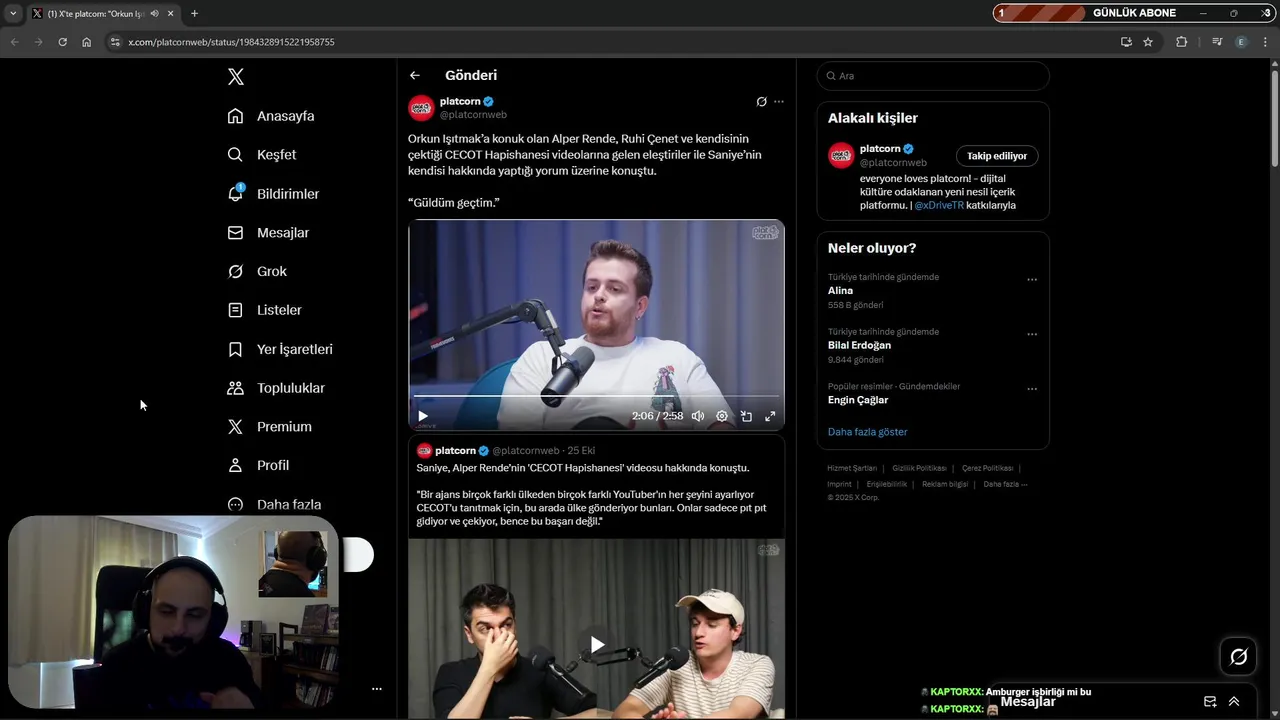Viewport: 1280px width, 720px height.
Task: Open Reklam bilgisi footer link
Action: click(945, 484)
